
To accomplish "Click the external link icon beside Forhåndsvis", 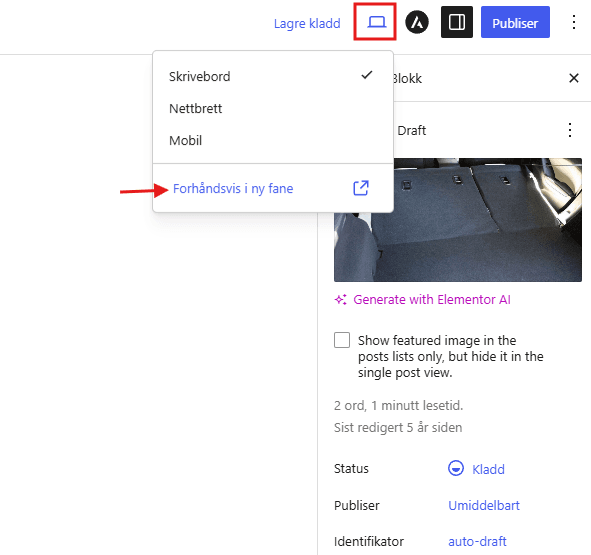I will 360,188.
